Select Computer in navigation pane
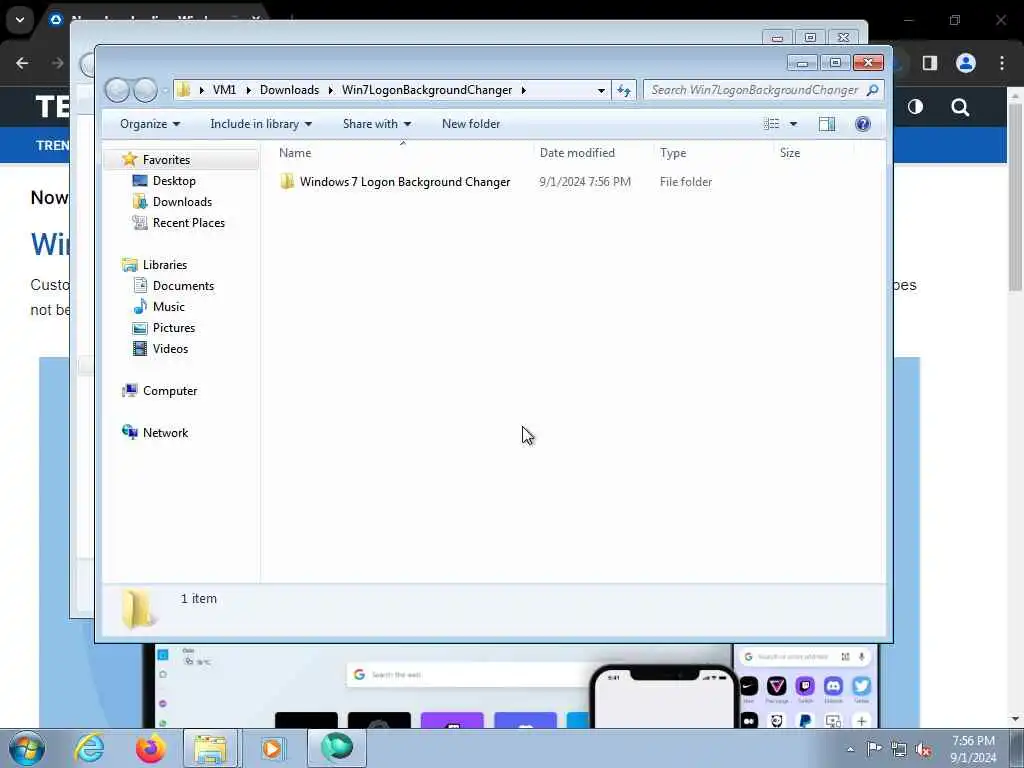 click(170, 391)
